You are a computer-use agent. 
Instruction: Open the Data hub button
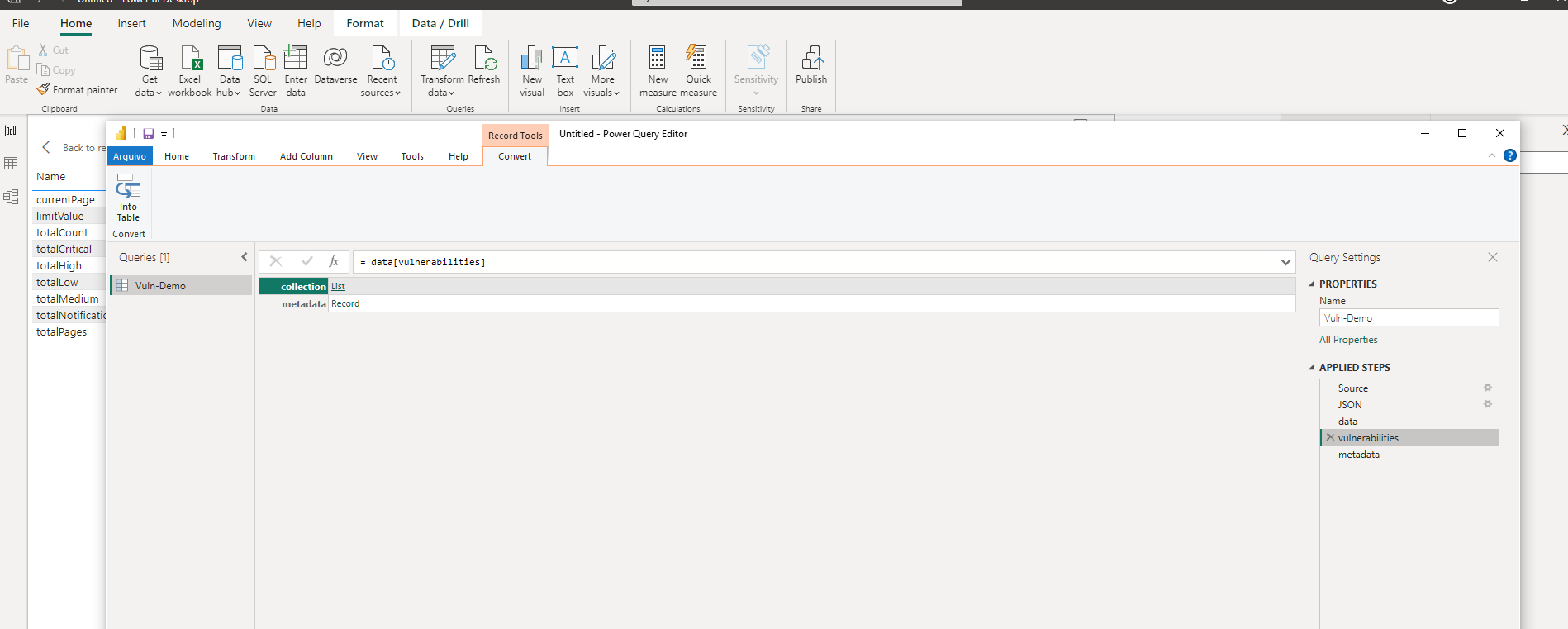click(x=230, y=71)
